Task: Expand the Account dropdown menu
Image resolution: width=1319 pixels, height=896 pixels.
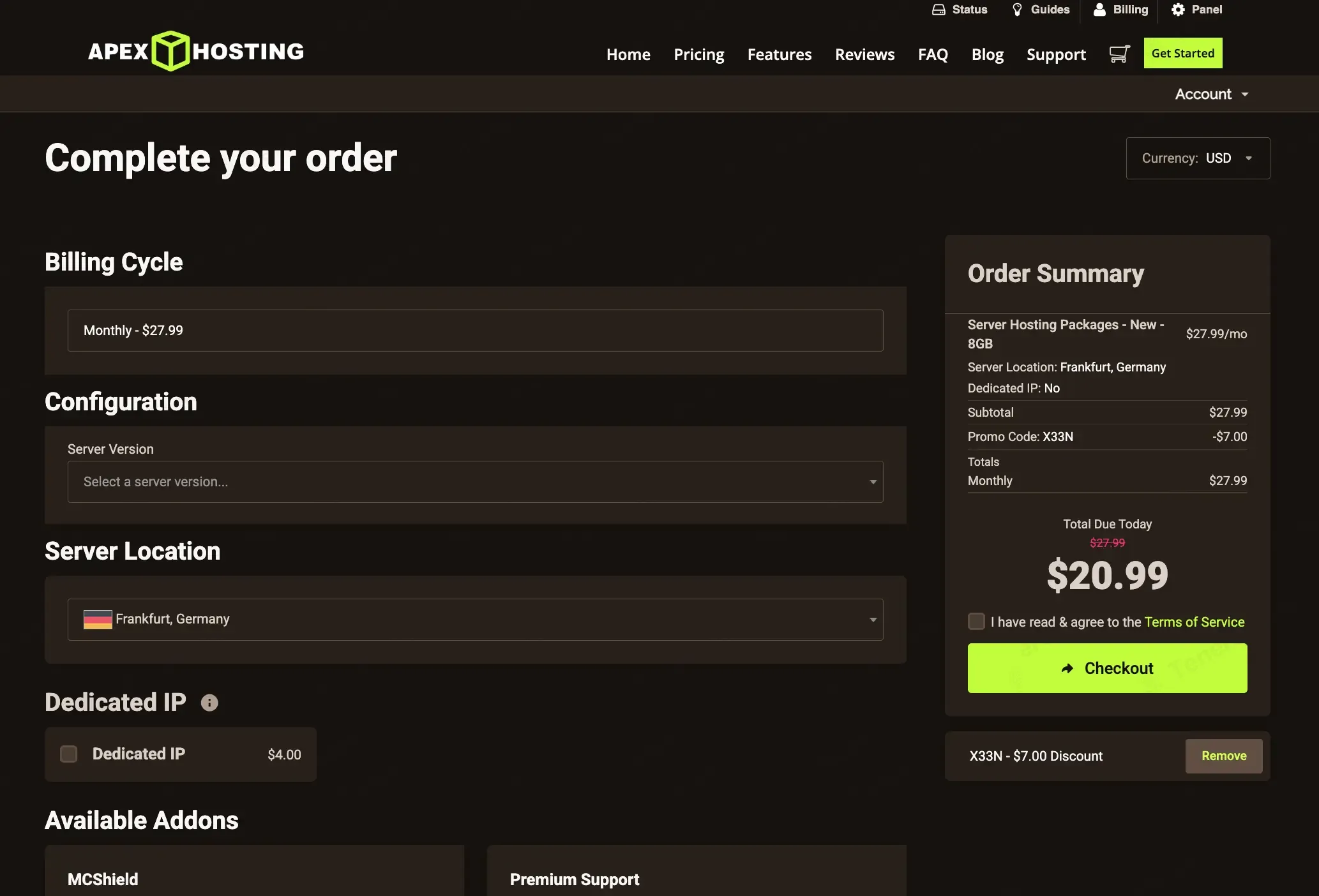Action: 1211,94
